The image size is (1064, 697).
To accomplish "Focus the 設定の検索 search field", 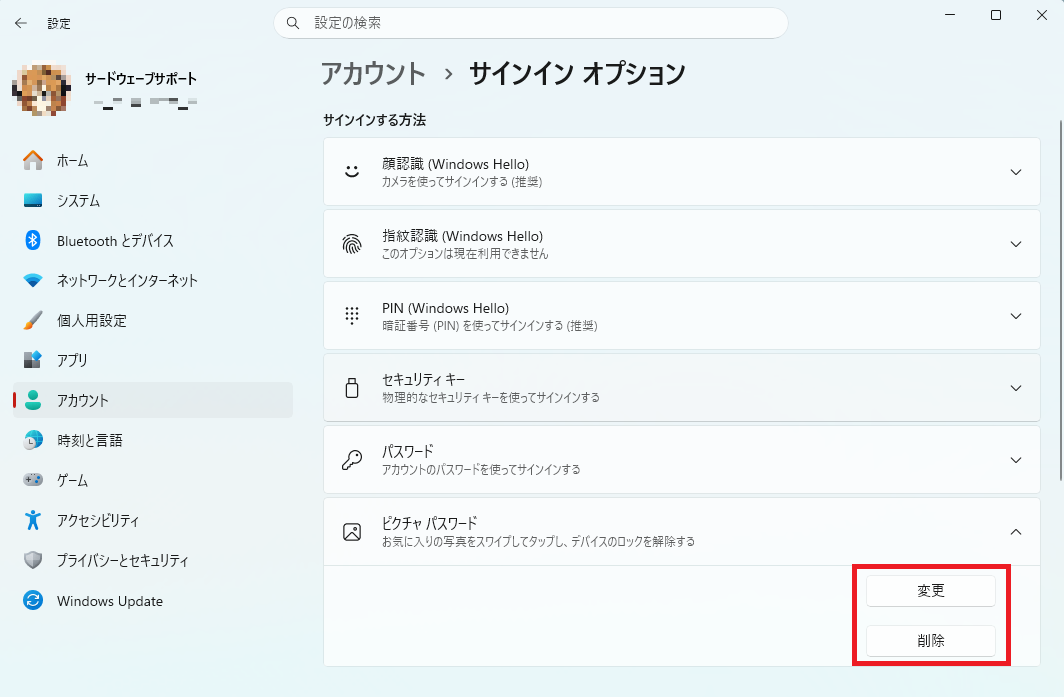I will (x=531, y=23).
